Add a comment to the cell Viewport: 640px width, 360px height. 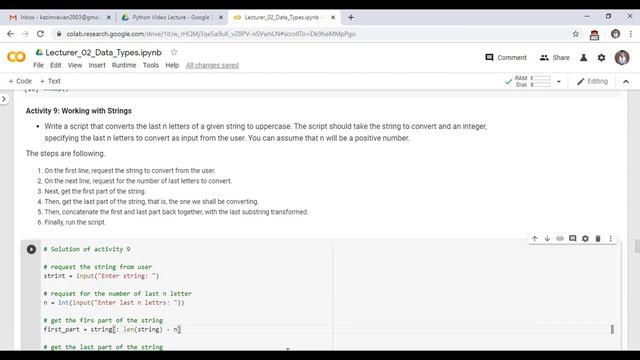pyautogui.click(x=573, y=238)
